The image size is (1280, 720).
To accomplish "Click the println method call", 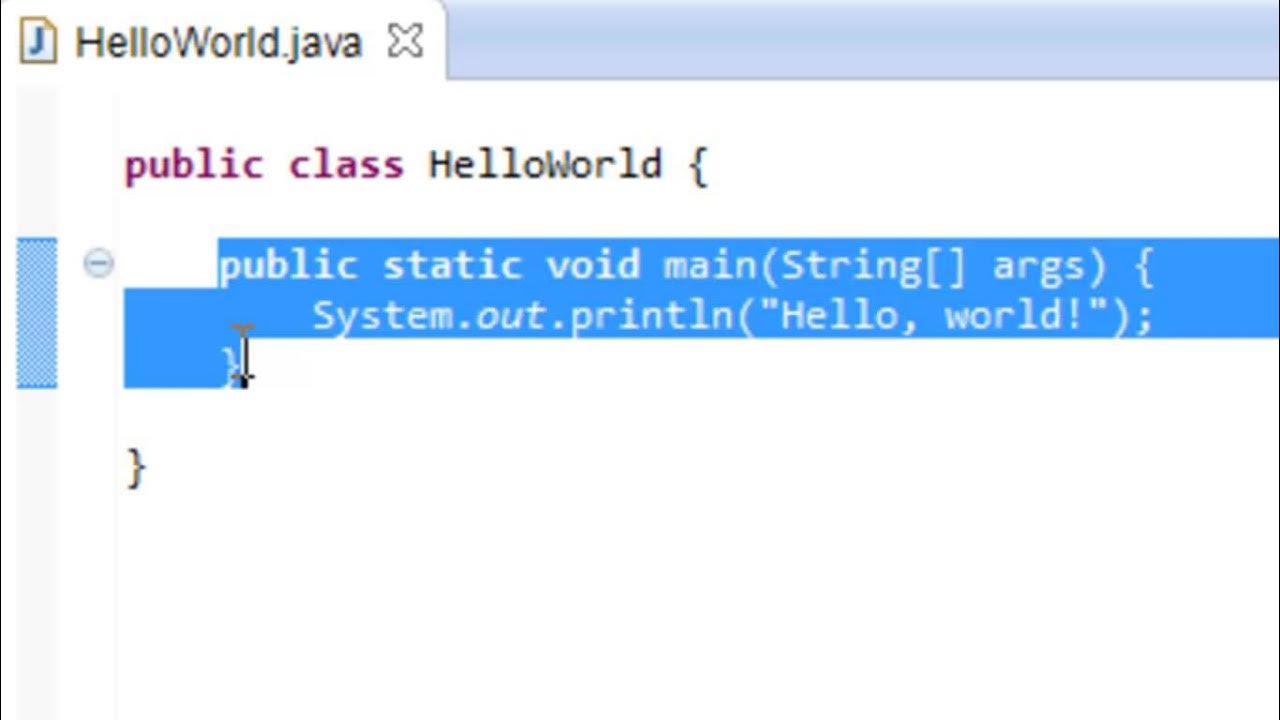I will (651, 317).
